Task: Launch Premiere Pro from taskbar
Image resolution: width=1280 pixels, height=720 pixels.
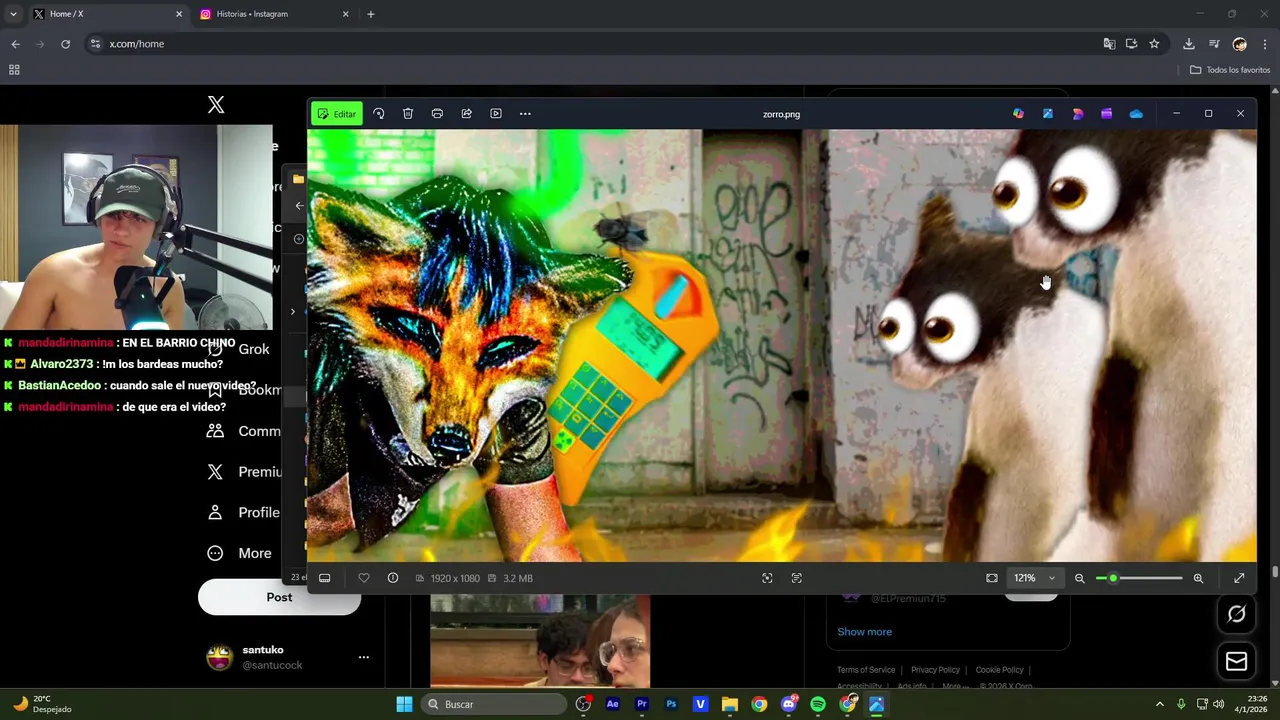Action: (642, 704)
